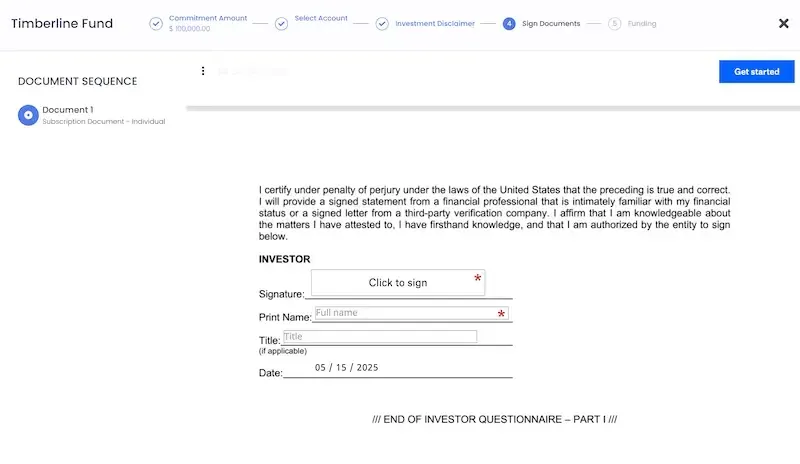Click the 'Click to sign' signature box
Screen dimensions: 800x464
(x=398, y=282)
